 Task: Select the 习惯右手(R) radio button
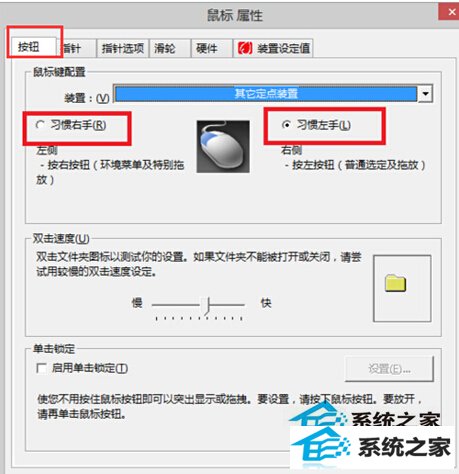(x=40, y=125)
